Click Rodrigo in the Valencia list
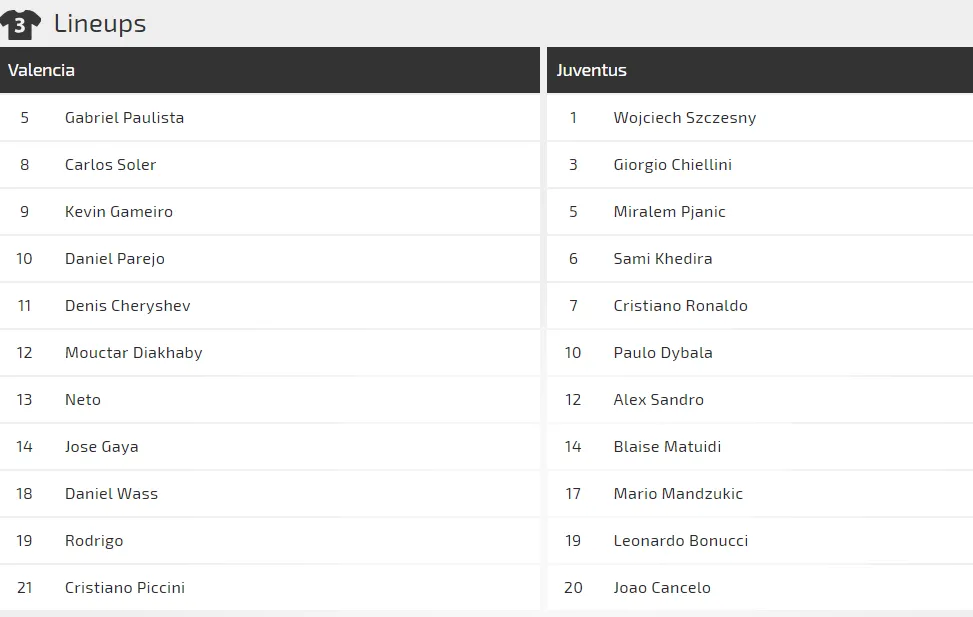This screenshot has width=973, height=617. click(x=94, y=540)
